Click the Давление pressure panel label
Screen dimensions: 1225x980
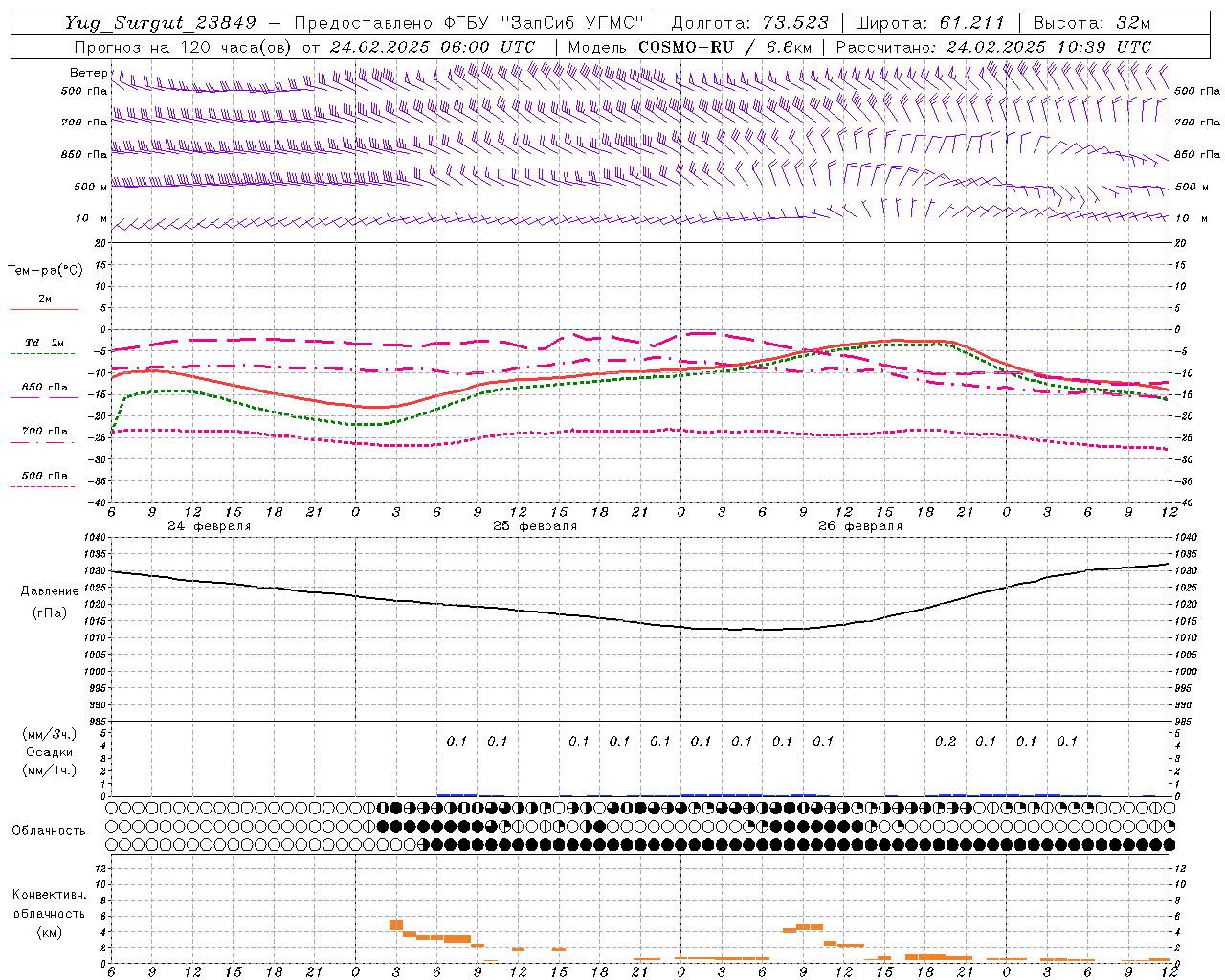[x=50, y=591]
